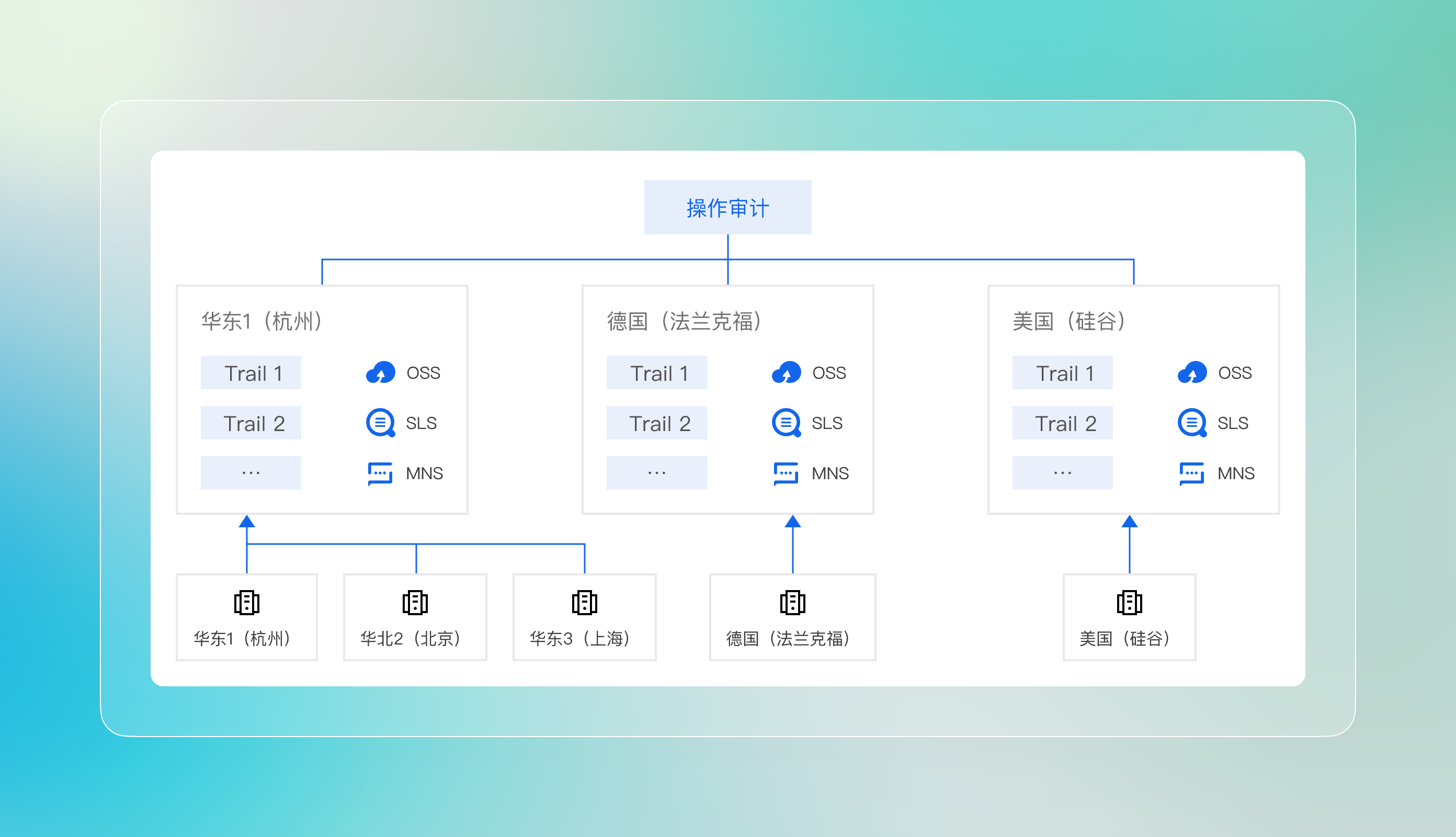This screenshot has width=1456, height=837.
Task: Click the SLS log icon in Frankfurt box
Action: tap(786, 423)
